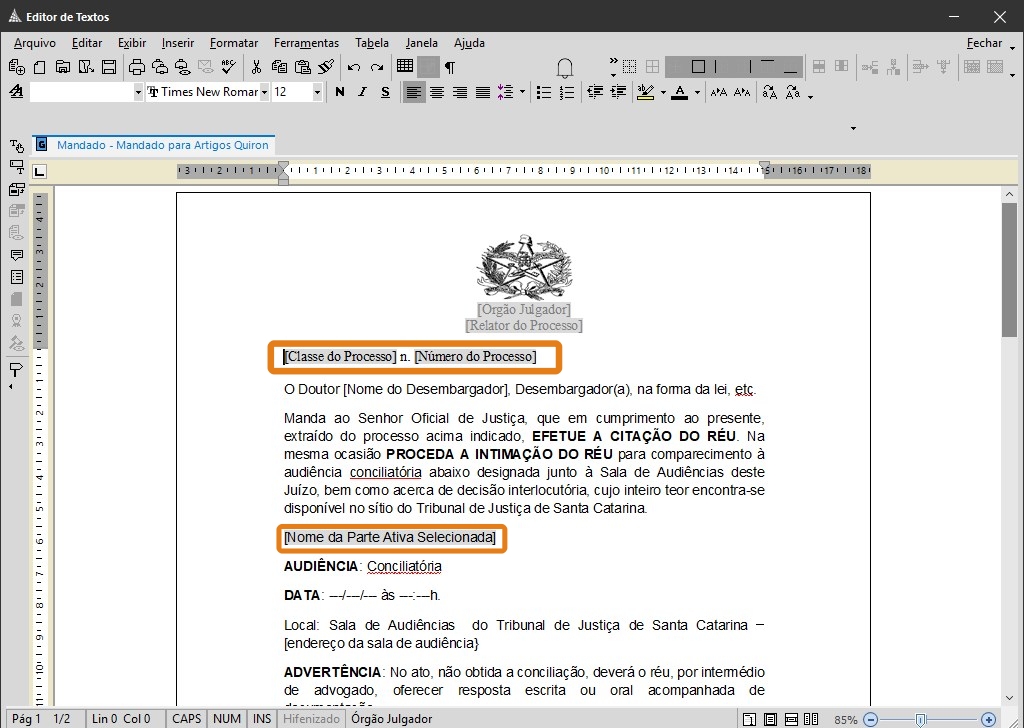Justify the paragraph text
This screenshot has width=1024, height=728.
[x=483, y=93]
